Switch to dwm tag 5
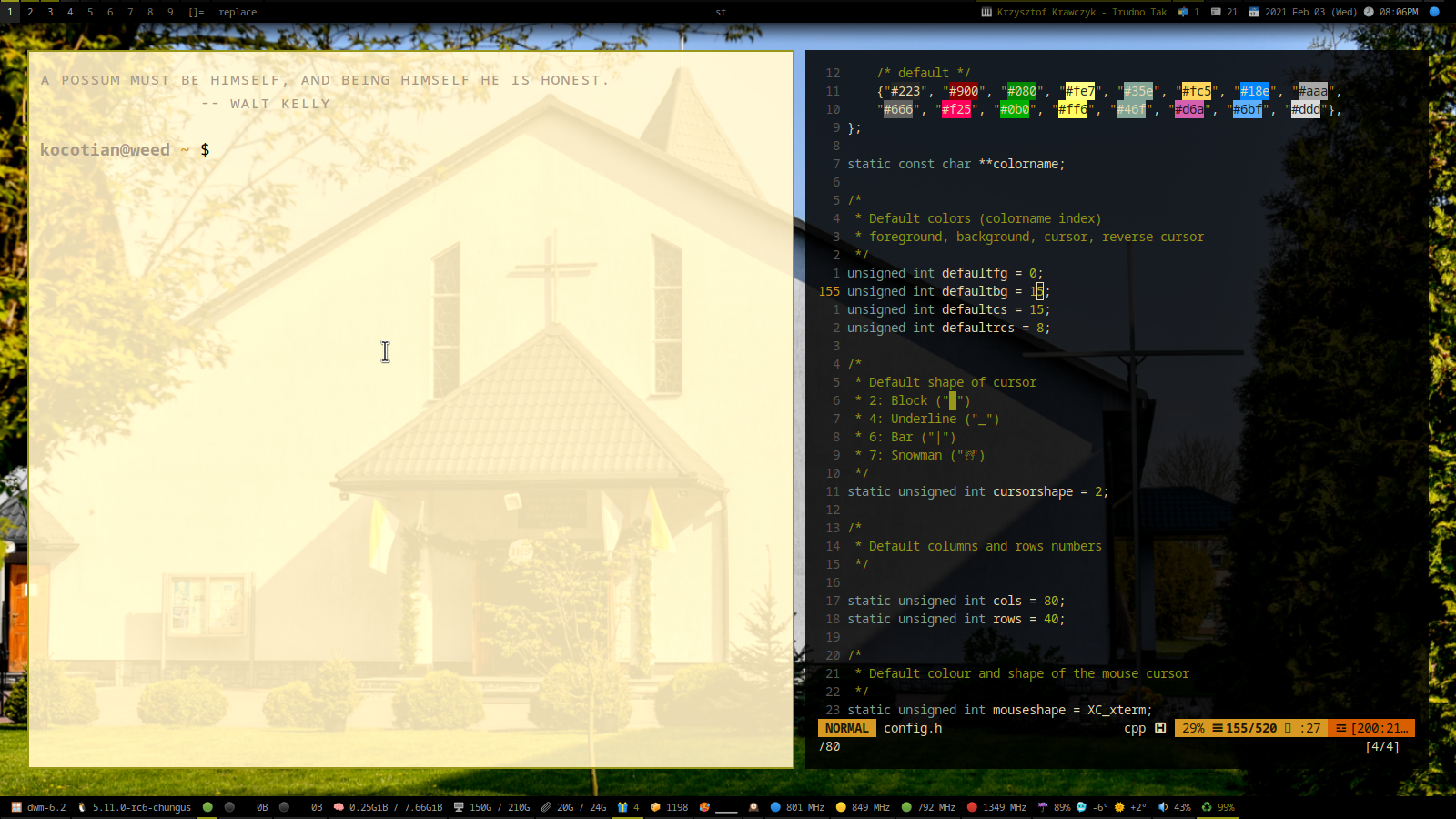The height and width of the screenshot is (819, 1456). click(90, 12)
